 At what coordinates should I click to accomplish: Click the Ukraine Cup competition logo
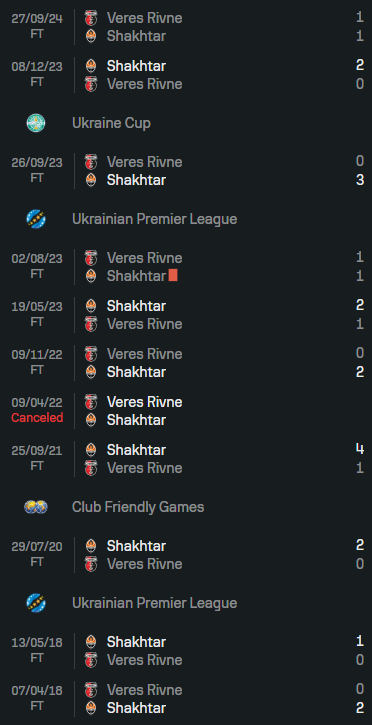pos(36,123)
